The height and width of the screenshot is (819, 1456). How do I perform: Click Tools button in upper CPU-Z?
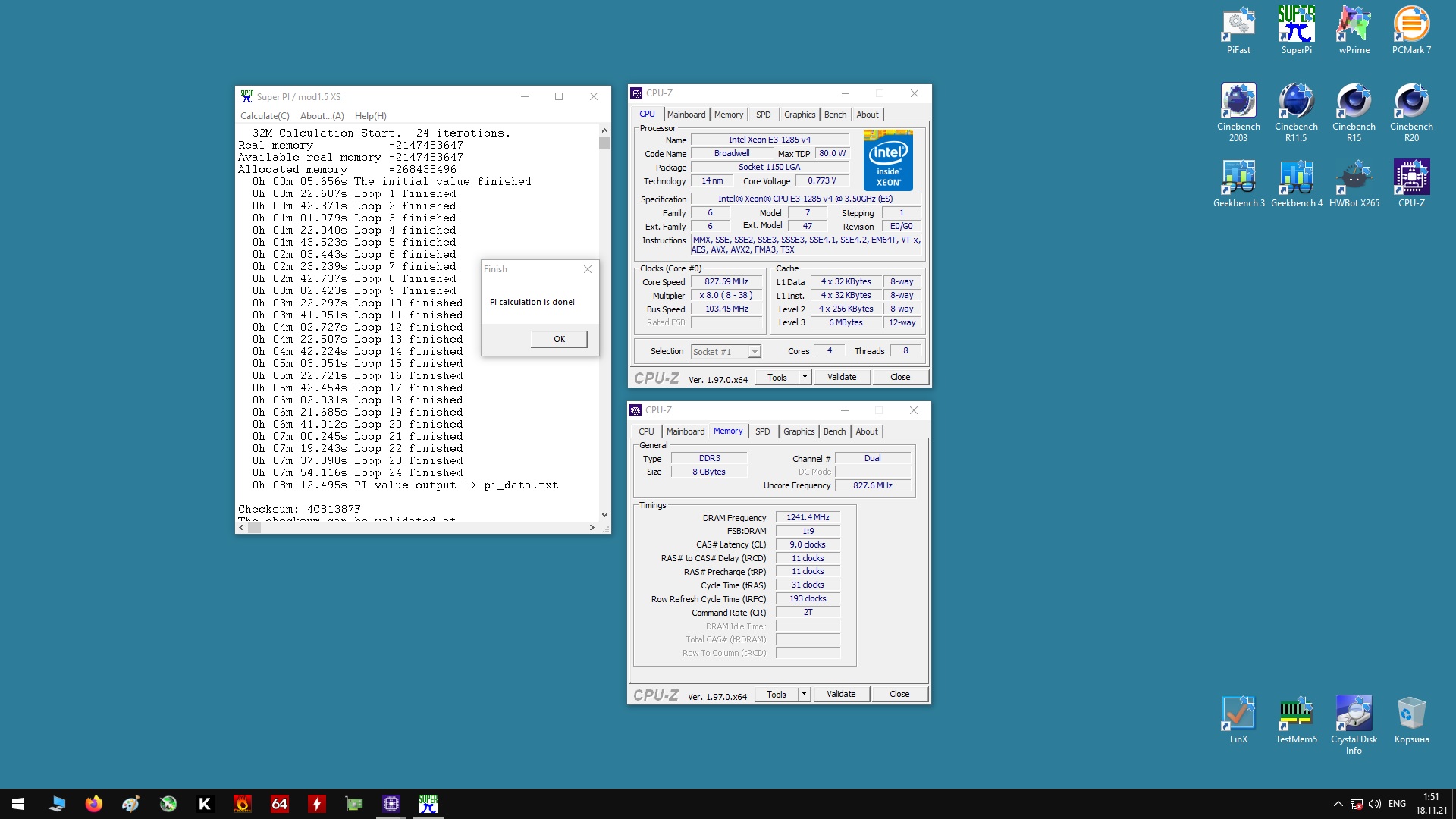point(777,377)
